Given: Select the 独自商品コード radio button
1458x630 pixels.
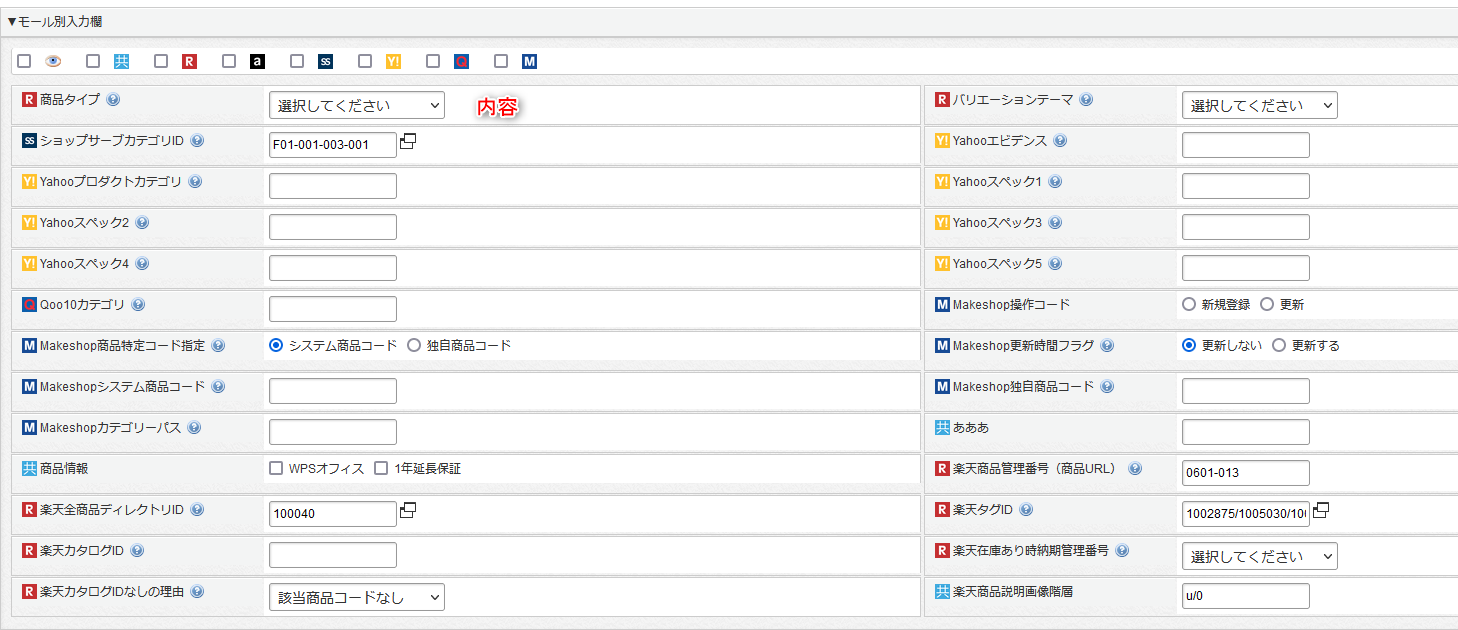Looking at the screenshot, I should 414,345.
